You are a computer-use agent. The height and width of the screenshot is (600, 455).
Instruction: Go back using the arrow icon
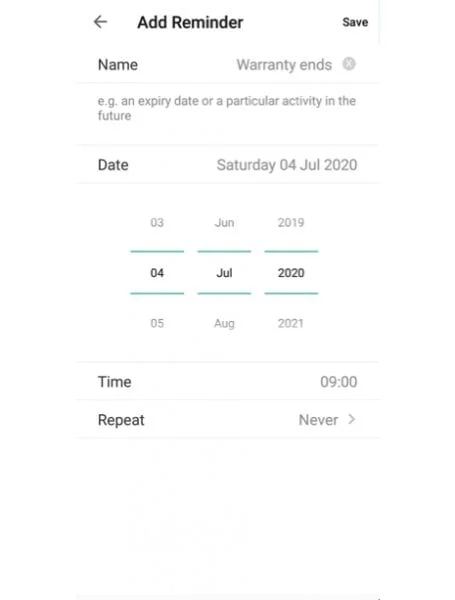[x=100, y=22]
